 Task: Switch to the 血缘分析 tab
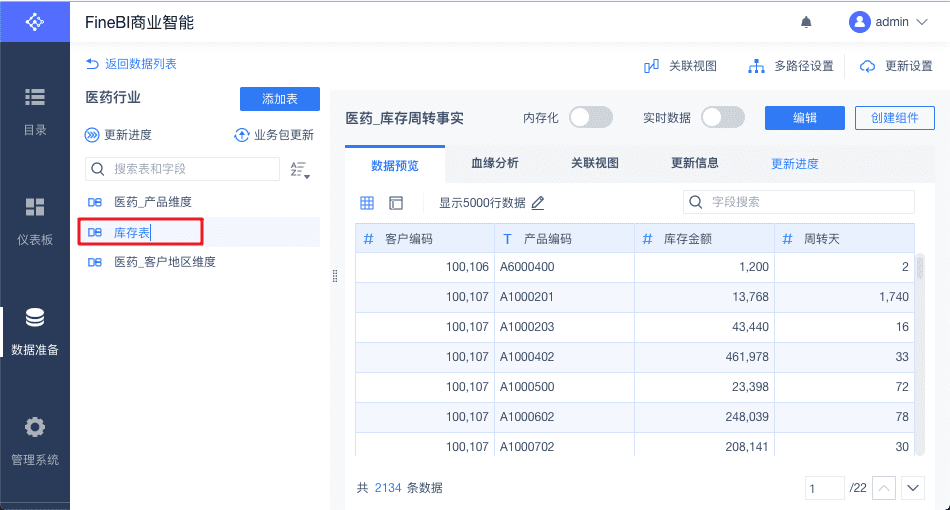[494, 163]
